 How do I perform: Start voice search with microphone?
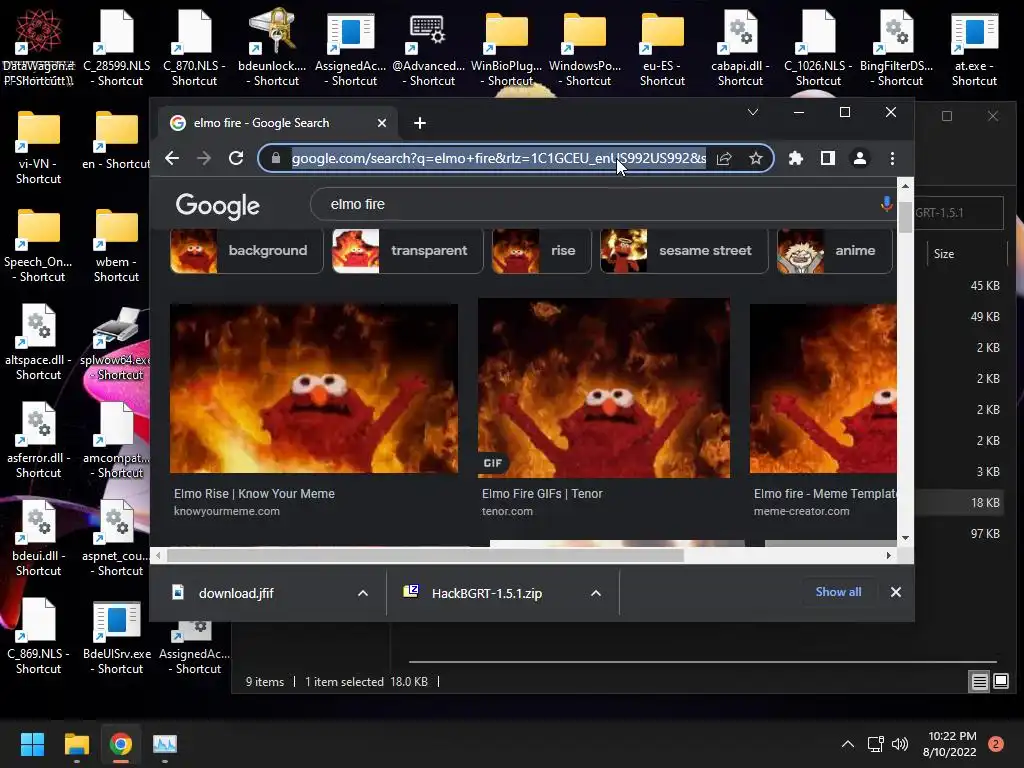coord(886,204)
